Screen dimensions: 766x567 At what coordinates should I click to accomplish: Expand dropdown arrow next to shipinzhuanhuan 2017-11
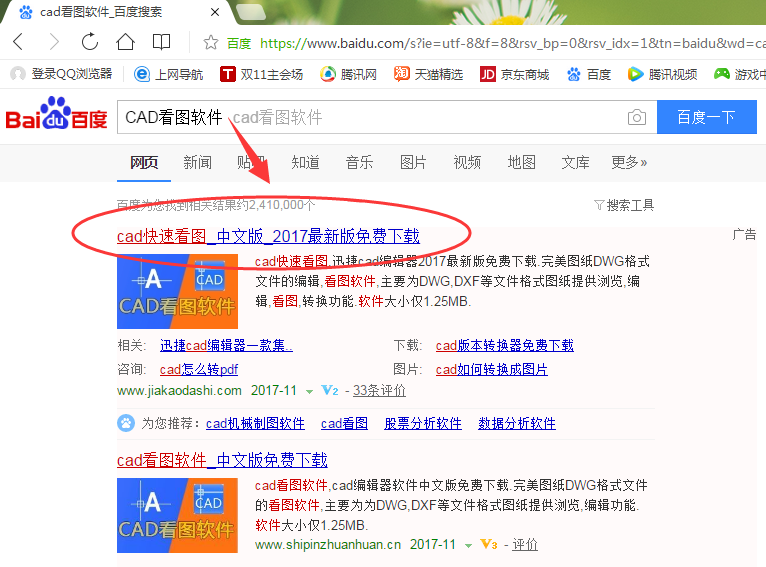468,546
